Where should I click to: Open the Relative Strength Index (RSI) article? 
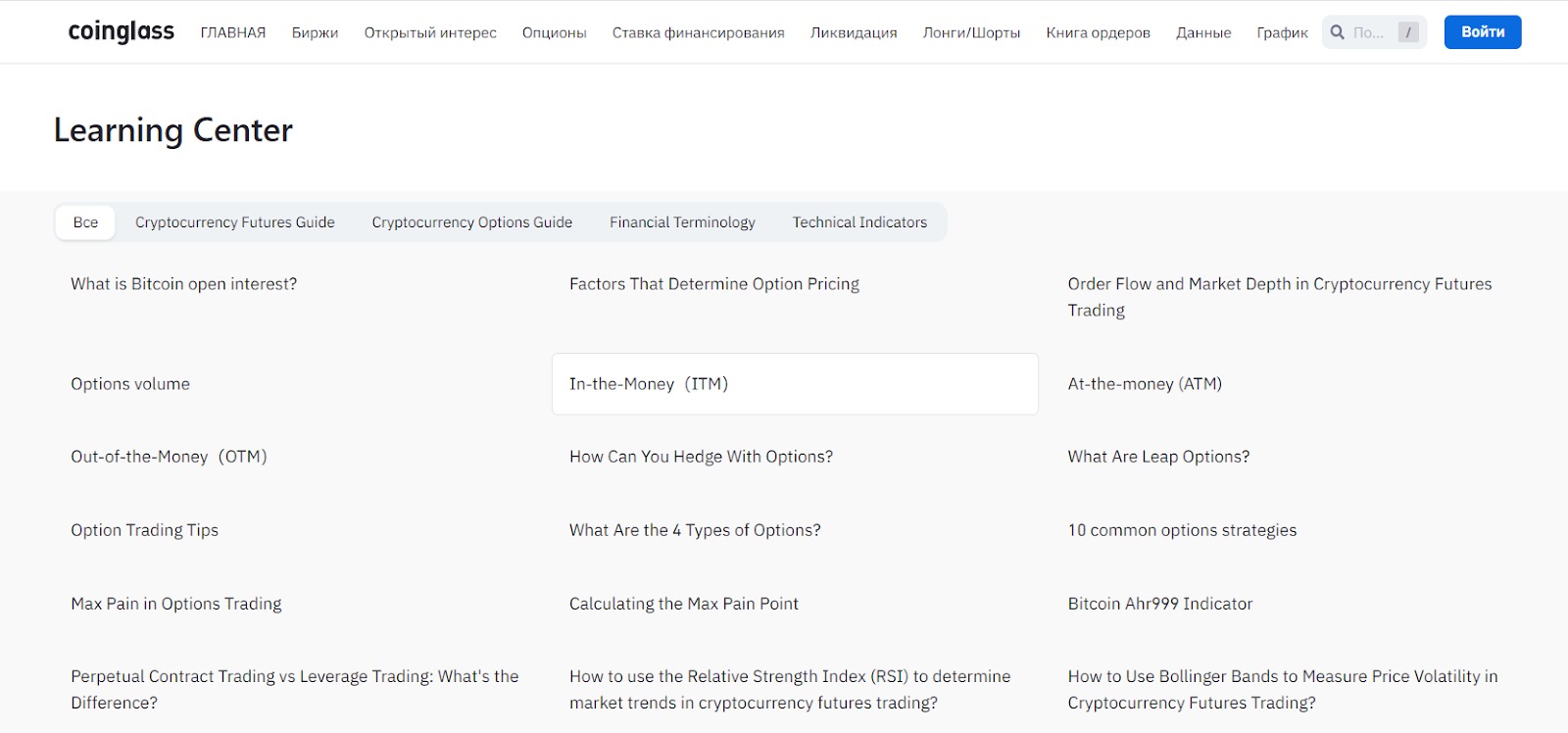(x=790, y=689)
